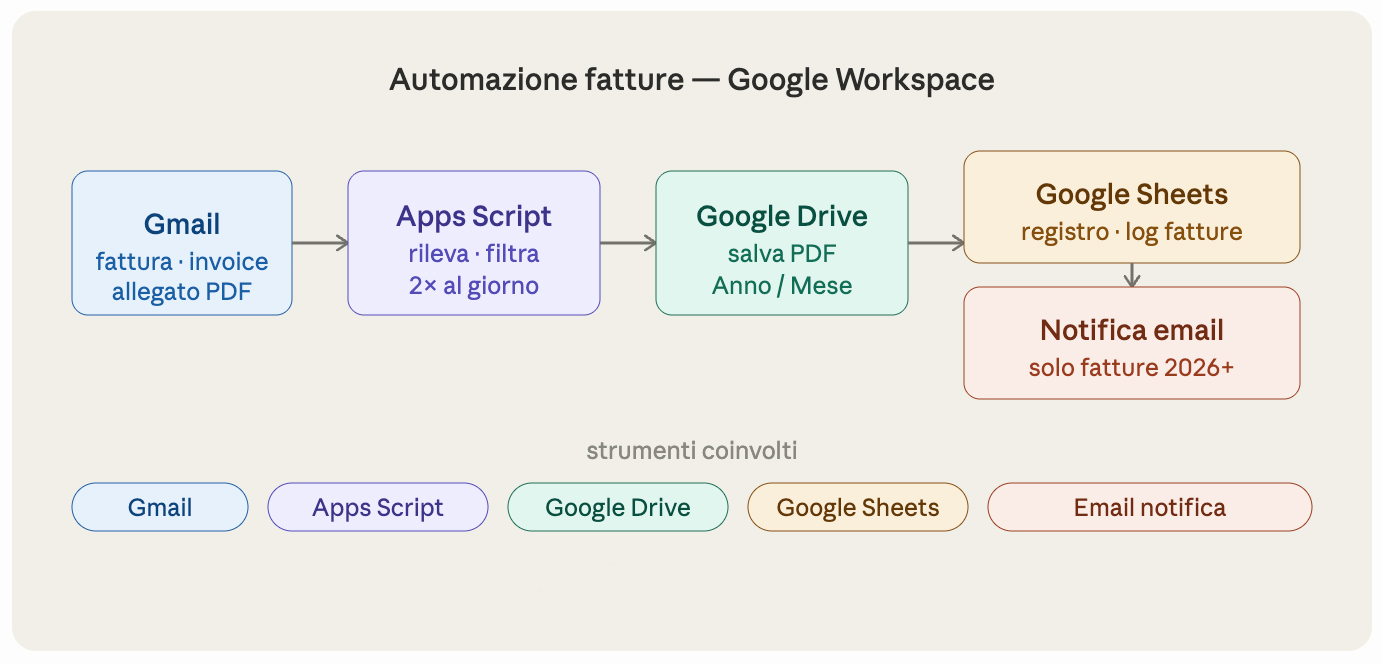This screenshot has height=664, width=1382.
Task: Click the text 'allegato PDF'
Action: point(182,292)
